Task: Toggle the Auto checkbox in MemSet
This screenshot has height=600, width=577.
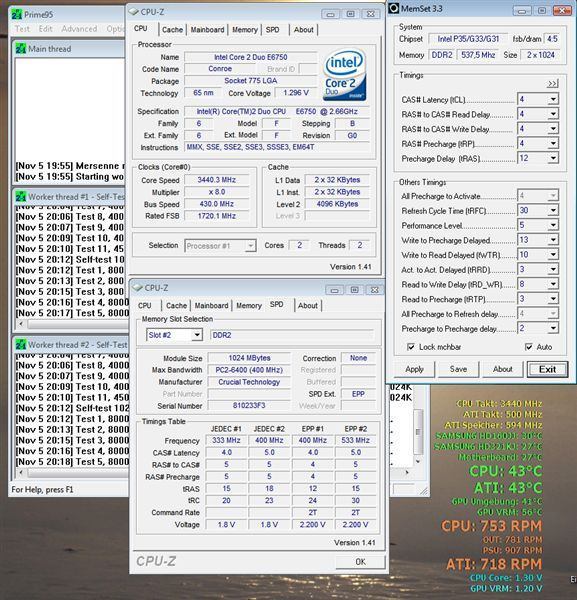Action: pos(529,347)
